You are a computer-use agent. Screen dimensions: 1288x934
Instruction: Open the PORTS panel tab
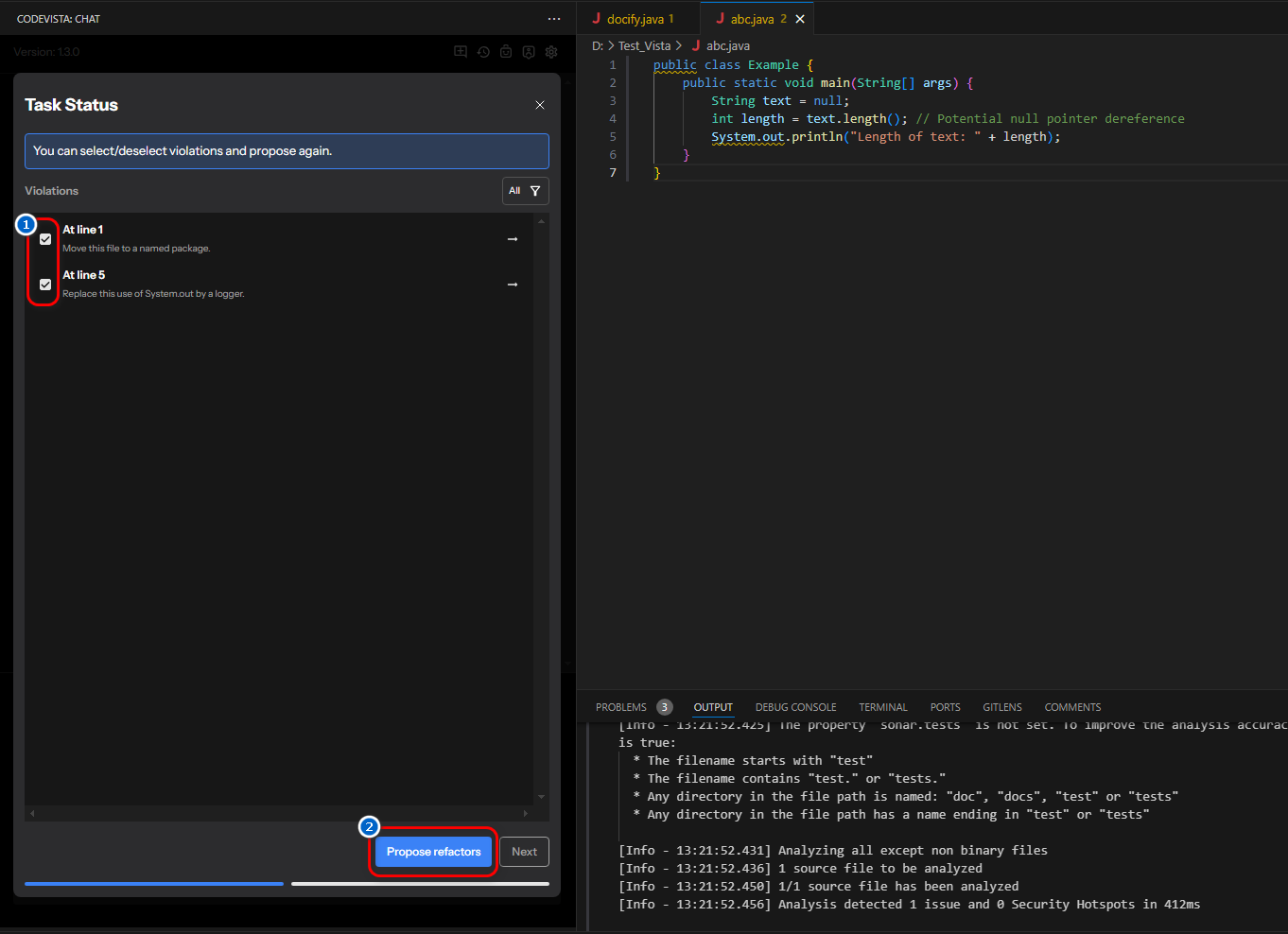[945, 707]
